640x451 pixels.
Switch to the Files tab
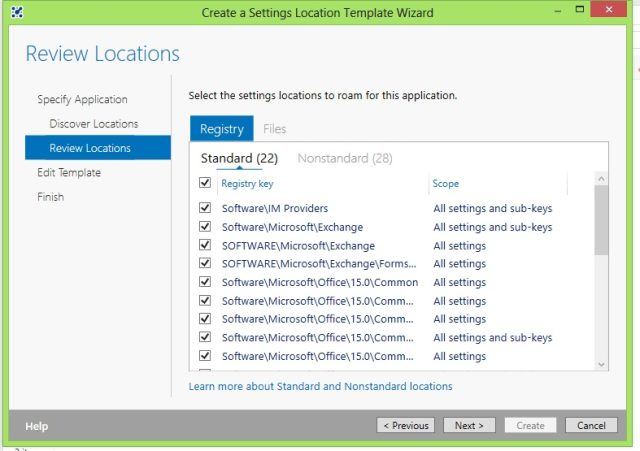274,129
